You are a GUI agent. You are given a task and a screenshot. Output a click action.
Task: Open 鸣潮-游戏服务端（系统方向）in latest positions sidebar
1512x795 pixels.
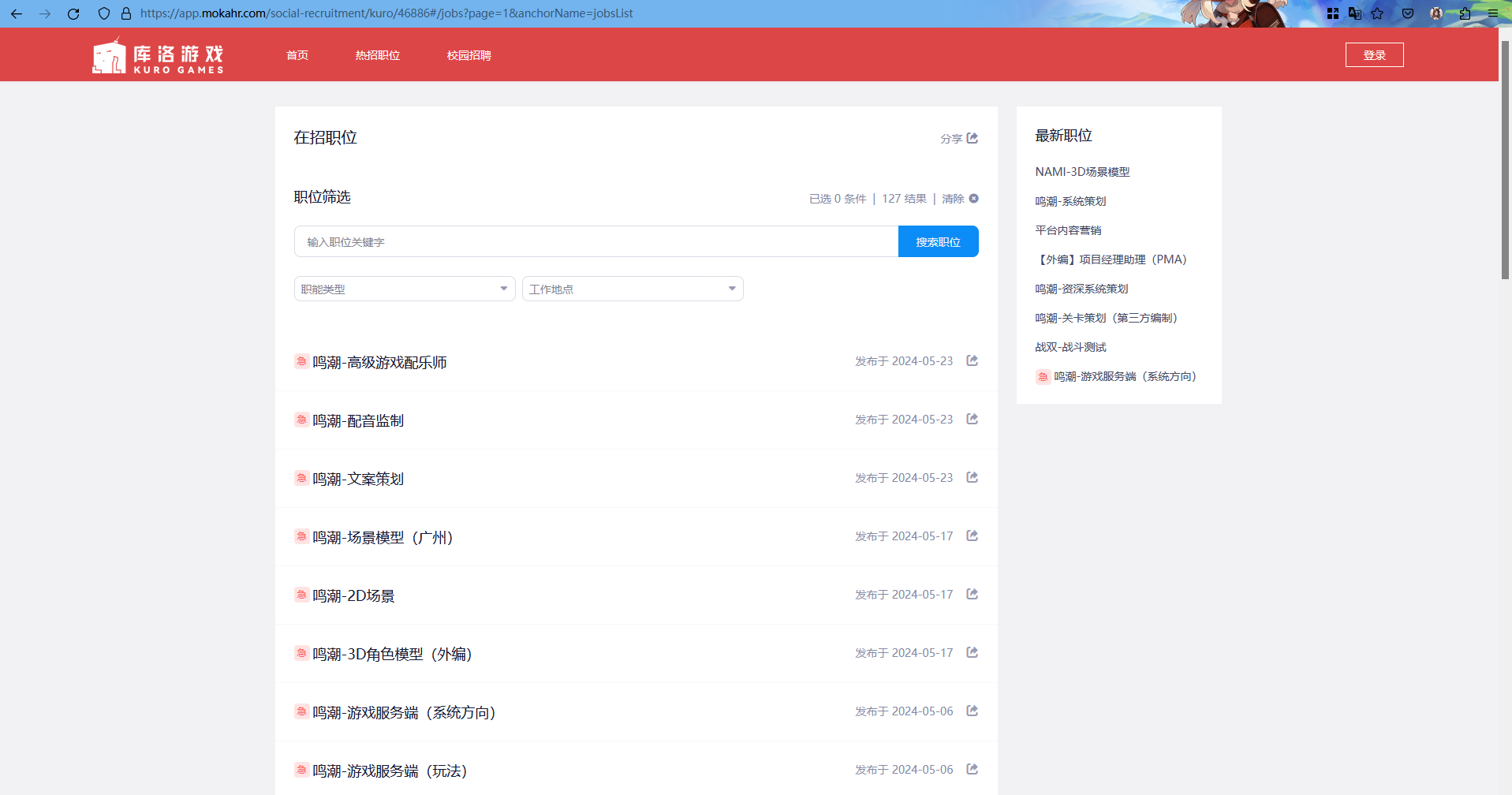coord(1126,376)
